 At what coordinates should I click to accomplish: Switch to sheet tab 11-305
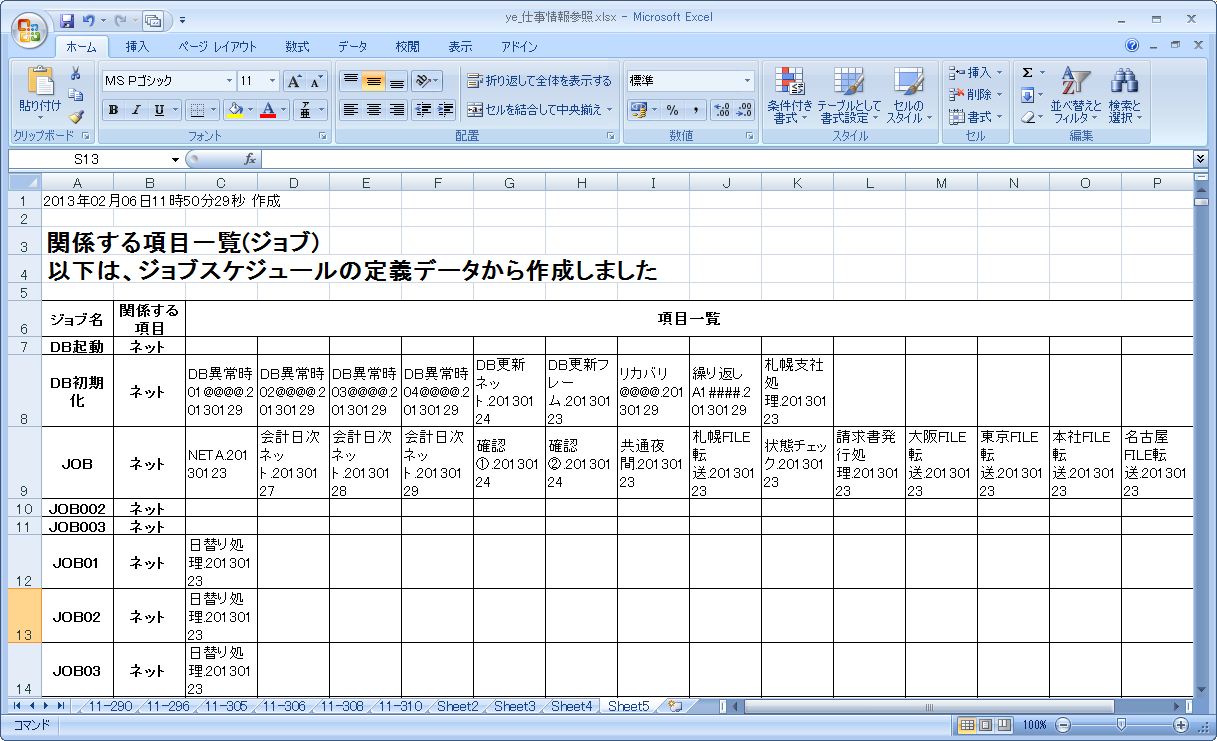(x=226, y=706)
